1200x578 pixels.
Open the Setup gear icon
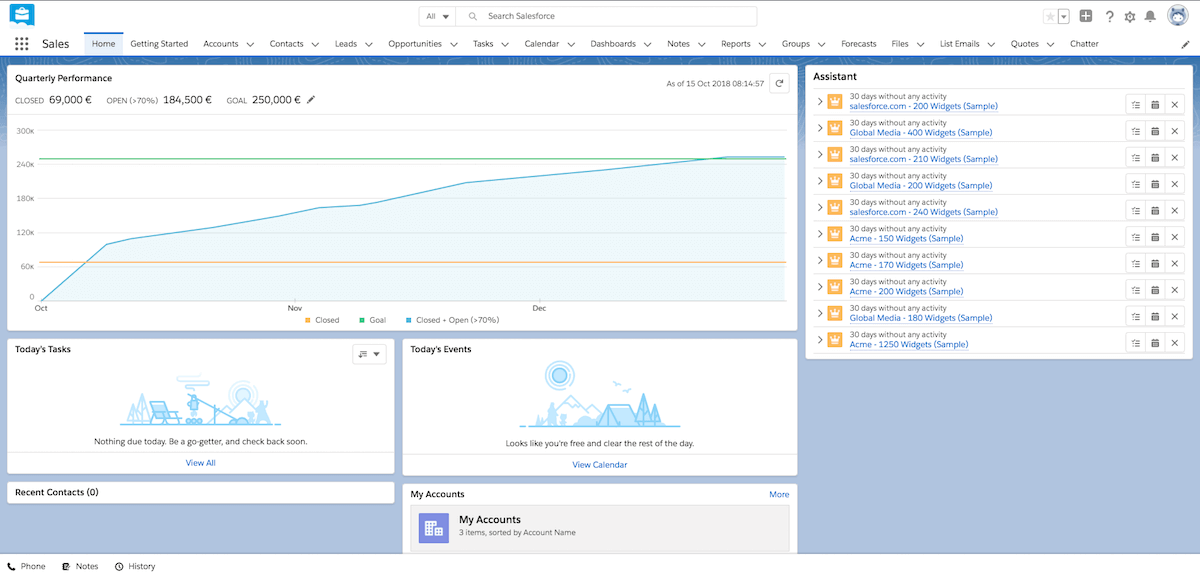pyautogui.click(x=1130, y=16)
